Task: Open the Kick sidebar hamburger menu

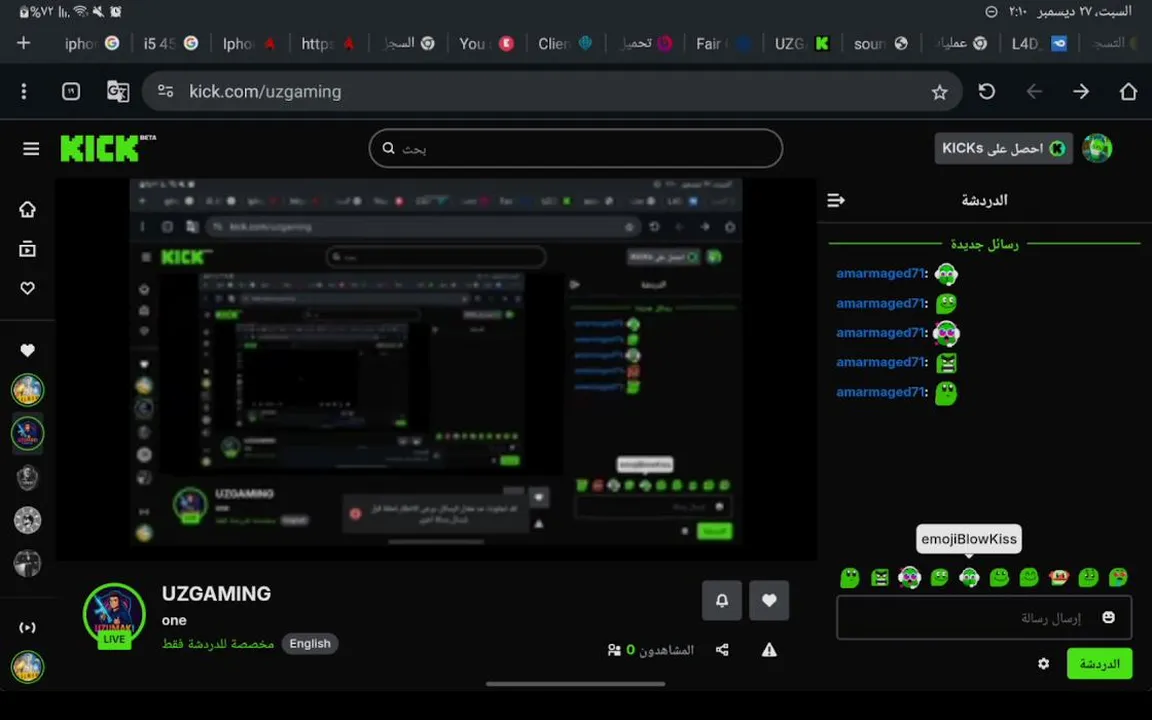Action: [31, 149]
